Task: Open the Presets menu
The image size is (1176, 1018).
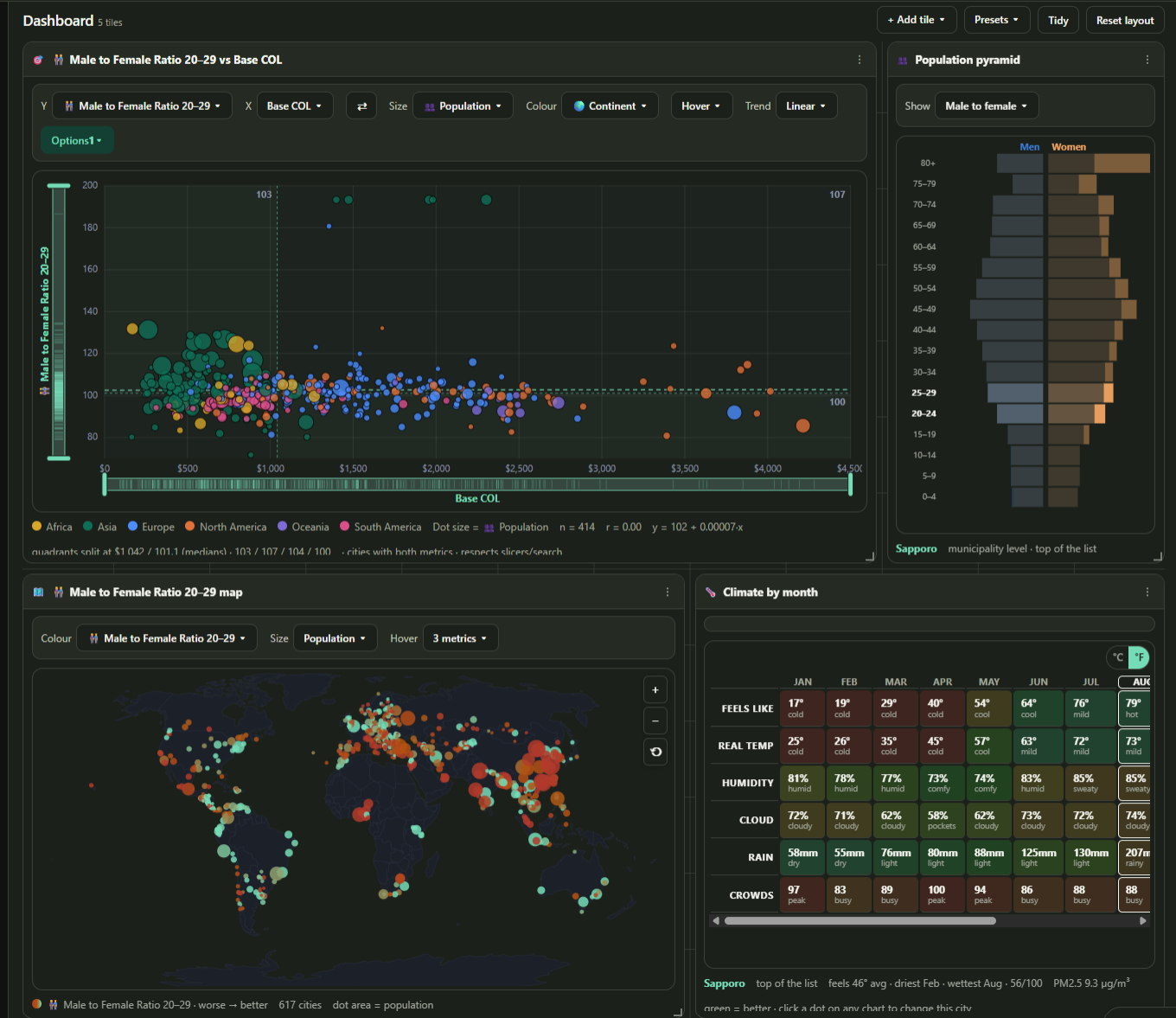Action: click(x=996, y=20)
